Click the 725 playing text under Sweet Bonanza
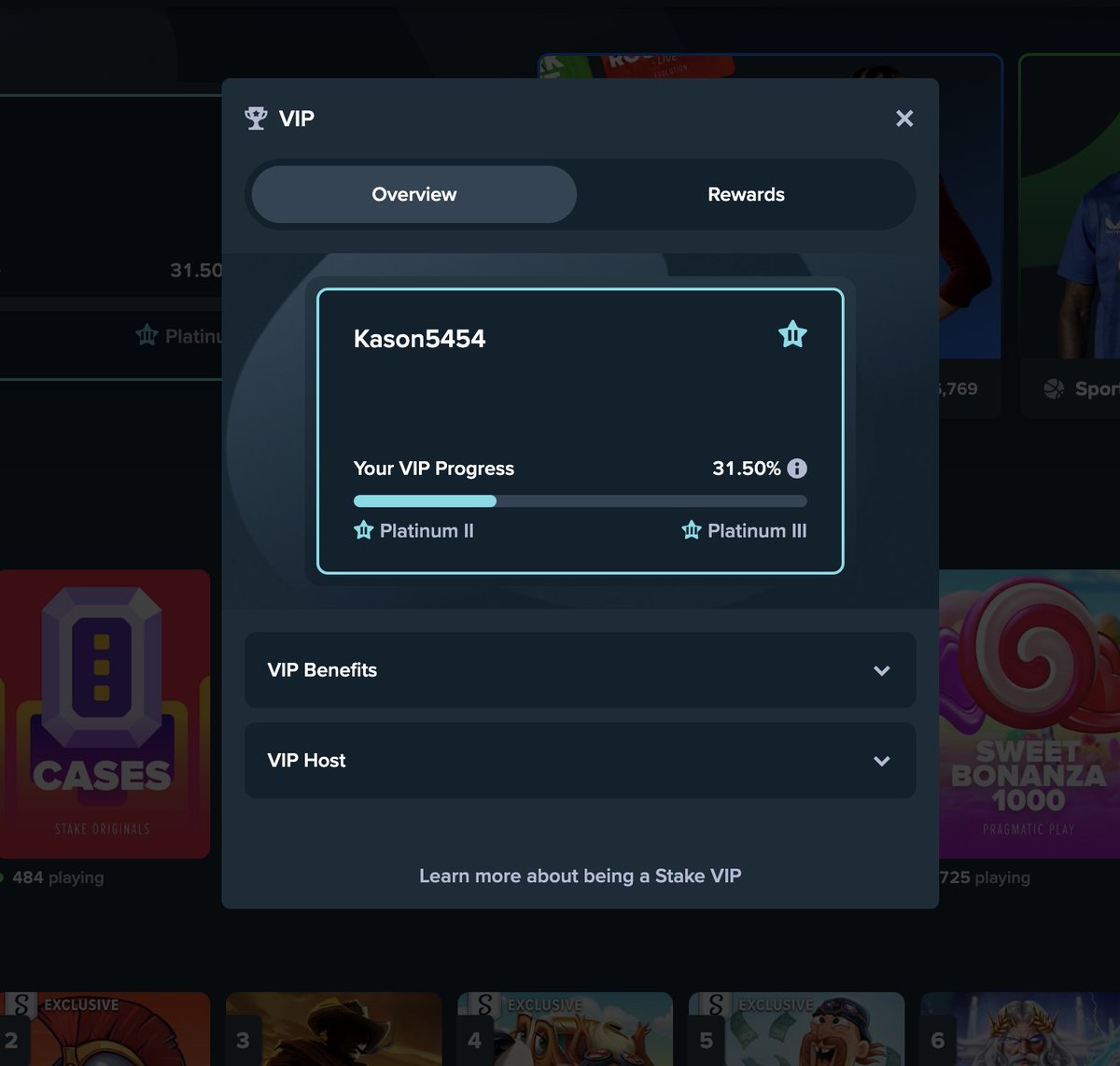 coord(985,877)
